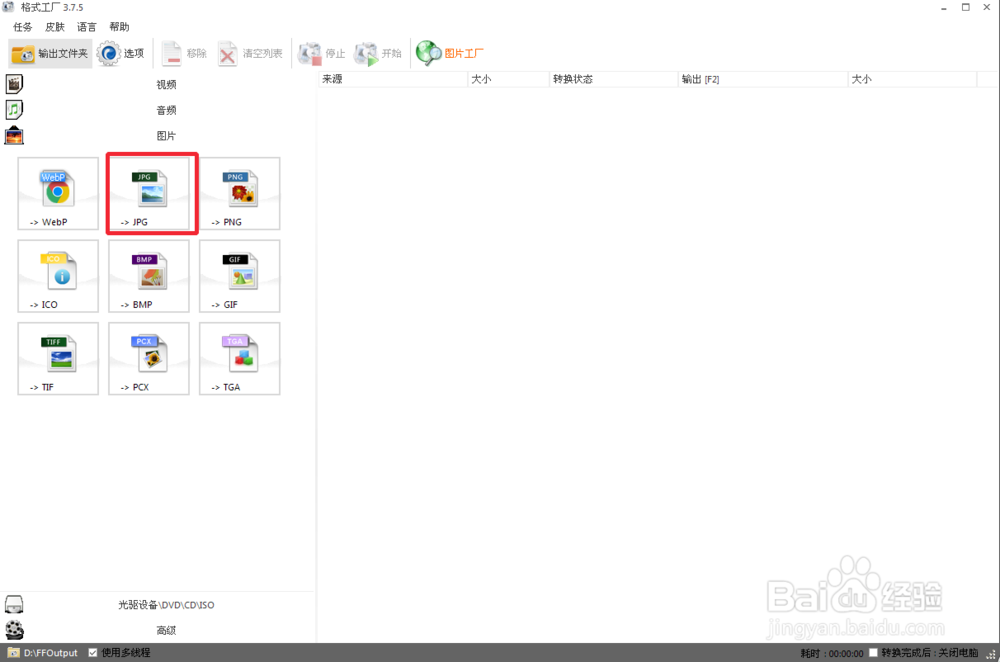Screen dimensions: 1000x662
Task: Click the advanced film reel icon
Action: pyautogui.click(x=14, y=630)
